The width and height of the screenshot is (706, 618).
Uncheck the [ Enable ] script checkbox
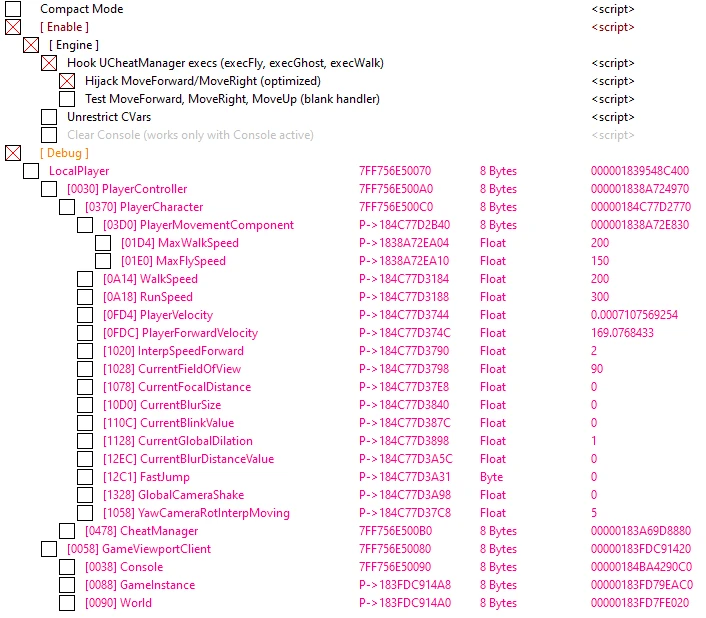(13, 27)
